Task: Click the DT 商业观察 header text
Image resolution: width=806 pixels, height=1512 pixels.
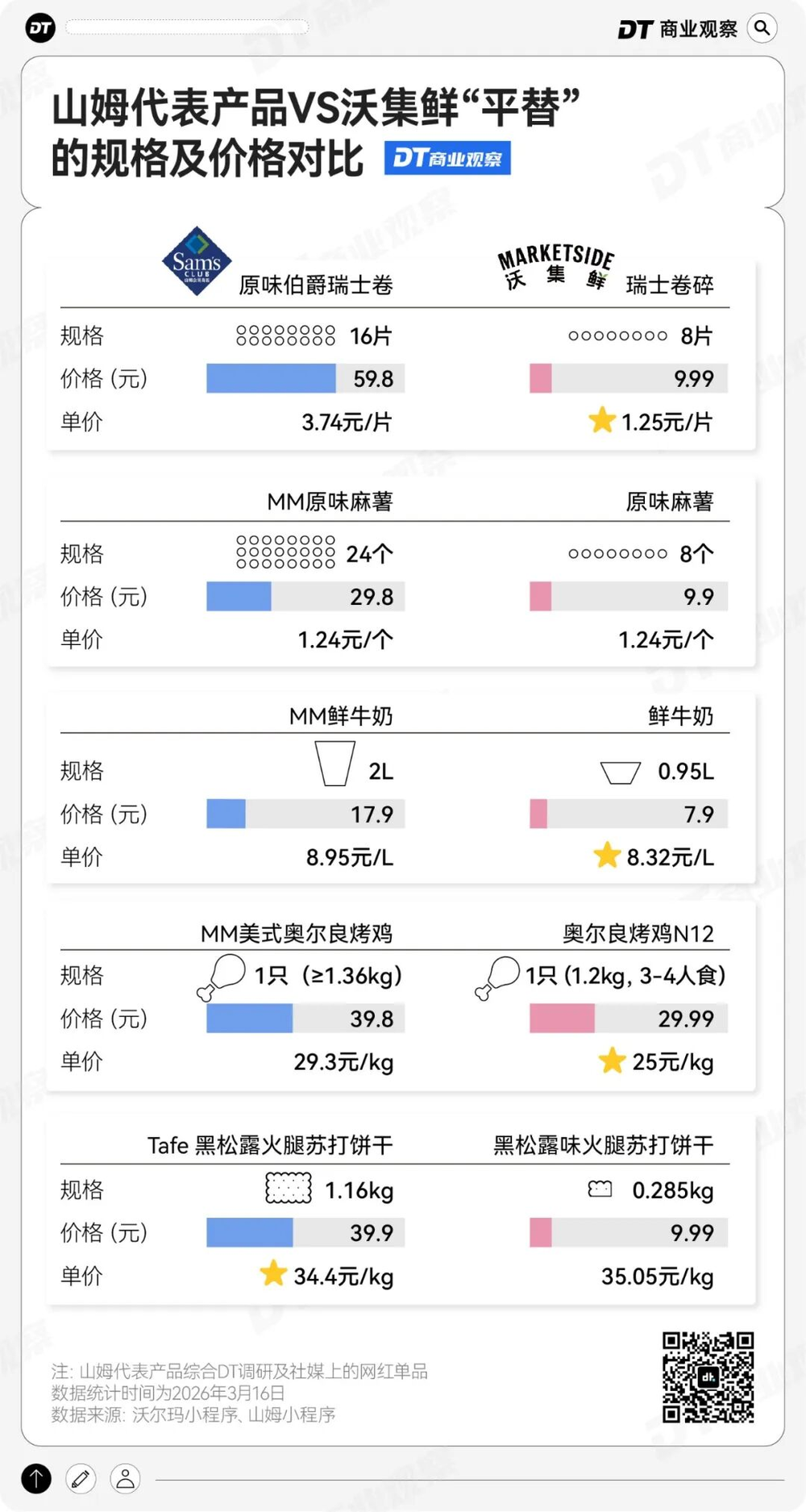Action: (677, 29)
